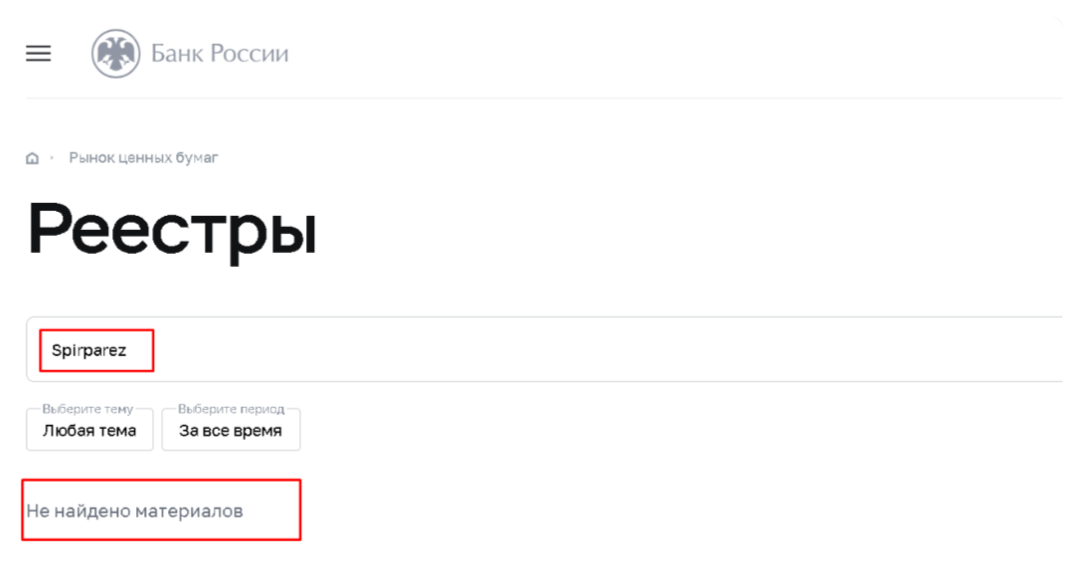The width and height of the screenshot is (1071, 573).
Task: Click the word России in the logo
Action: [249, 53]
